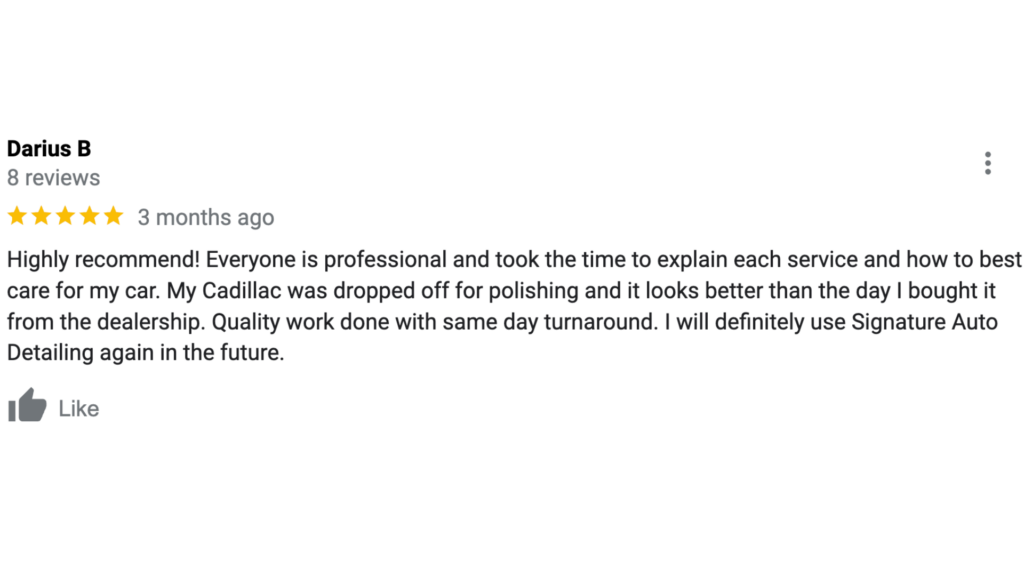Screen dimensions: 1024x576
Task: Click the words 'Highly recommend!' in review
Action: point(103,260)
